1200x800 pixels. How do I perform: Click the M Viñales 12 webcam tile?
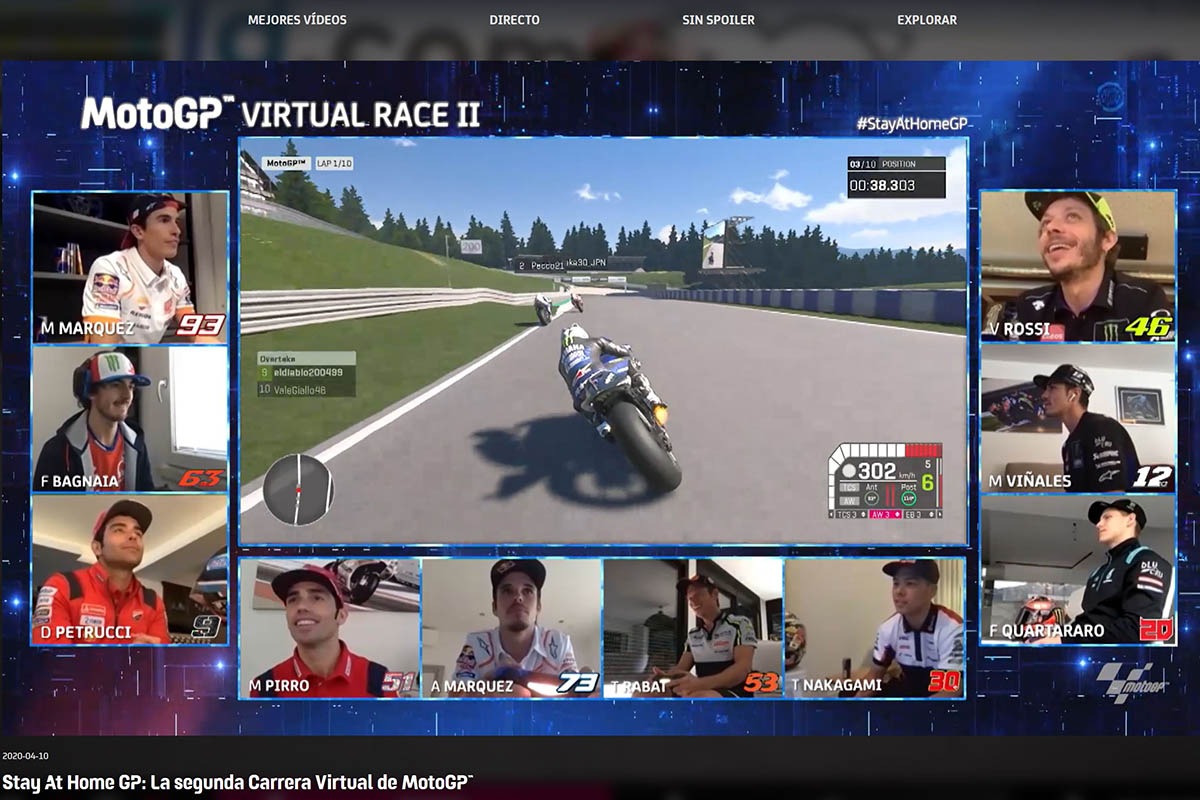tap(1077, 418)
